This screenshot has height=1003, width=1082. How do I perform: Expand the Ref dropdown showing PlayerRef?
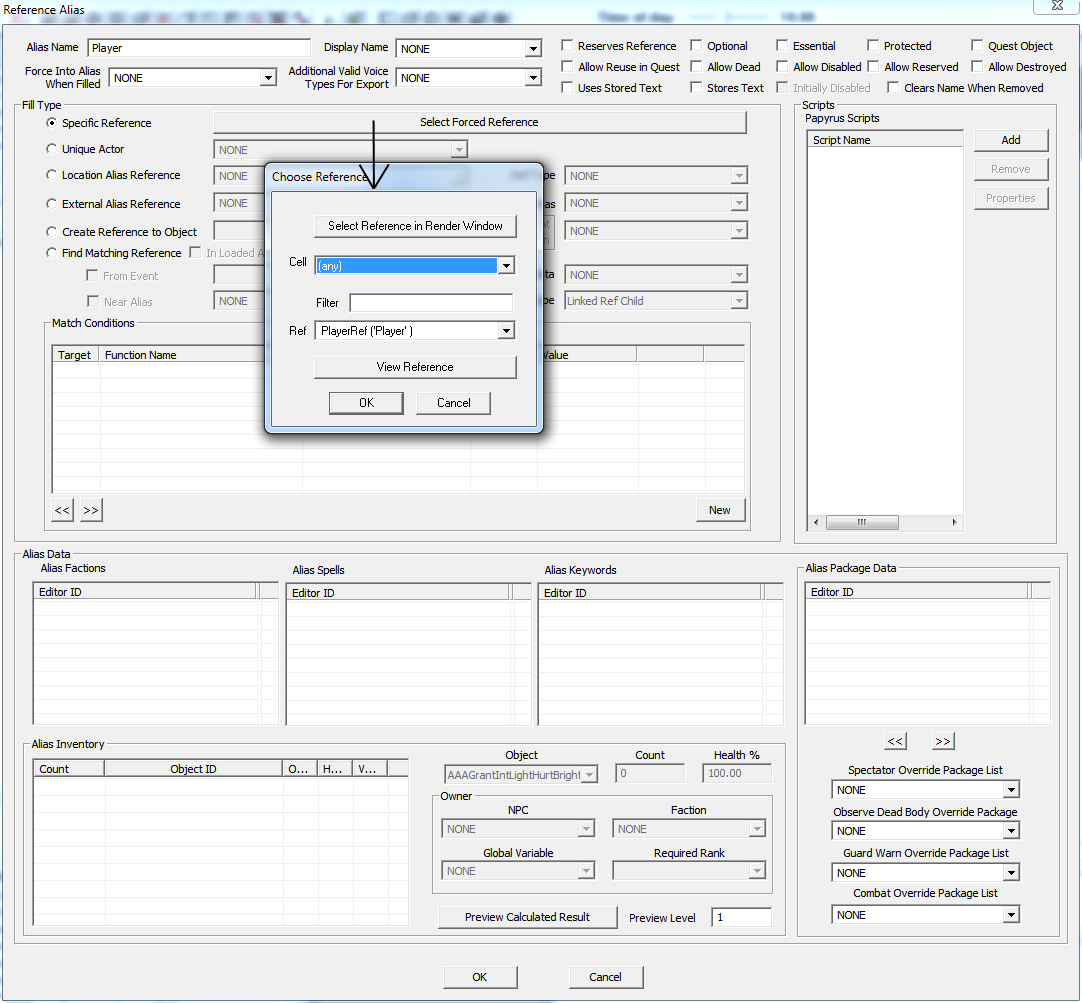pos(506,331)
